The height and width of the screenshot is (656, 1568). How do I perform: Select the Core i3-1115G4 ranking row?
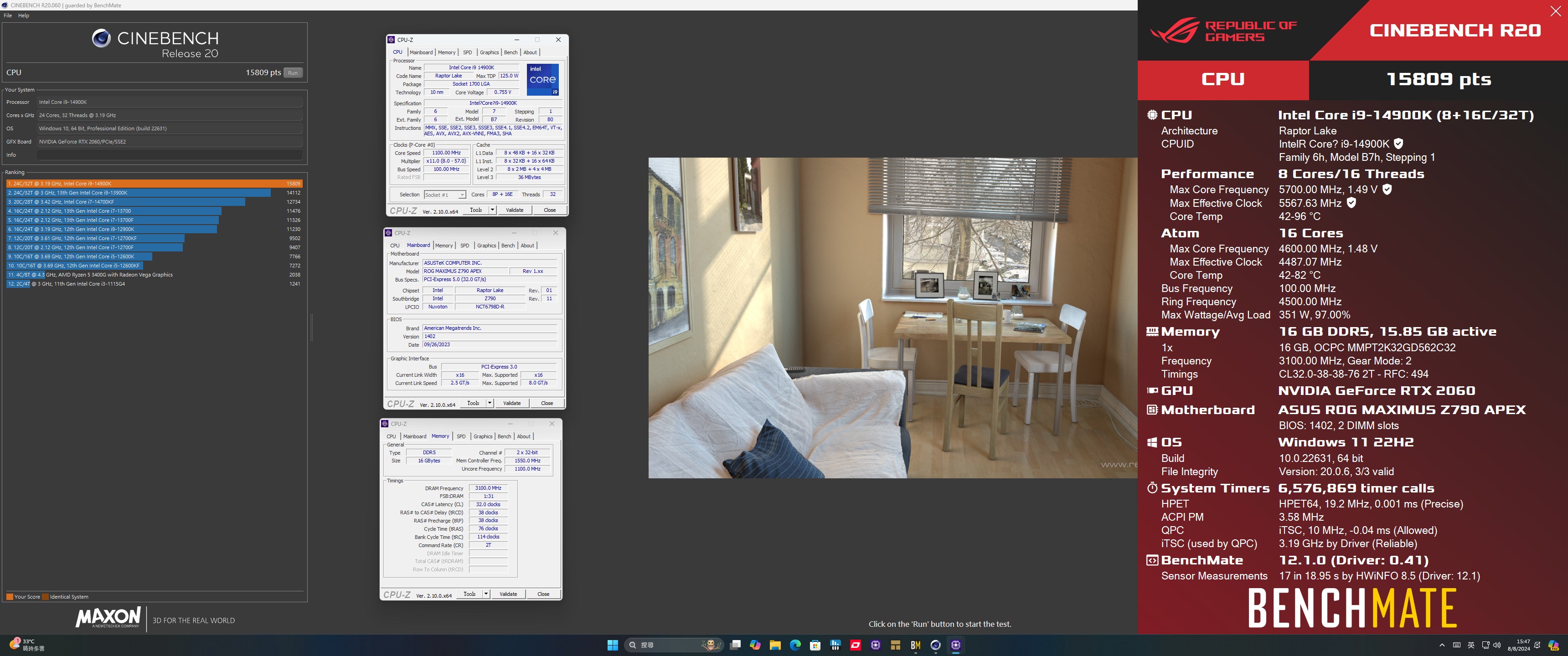[154, 283]
